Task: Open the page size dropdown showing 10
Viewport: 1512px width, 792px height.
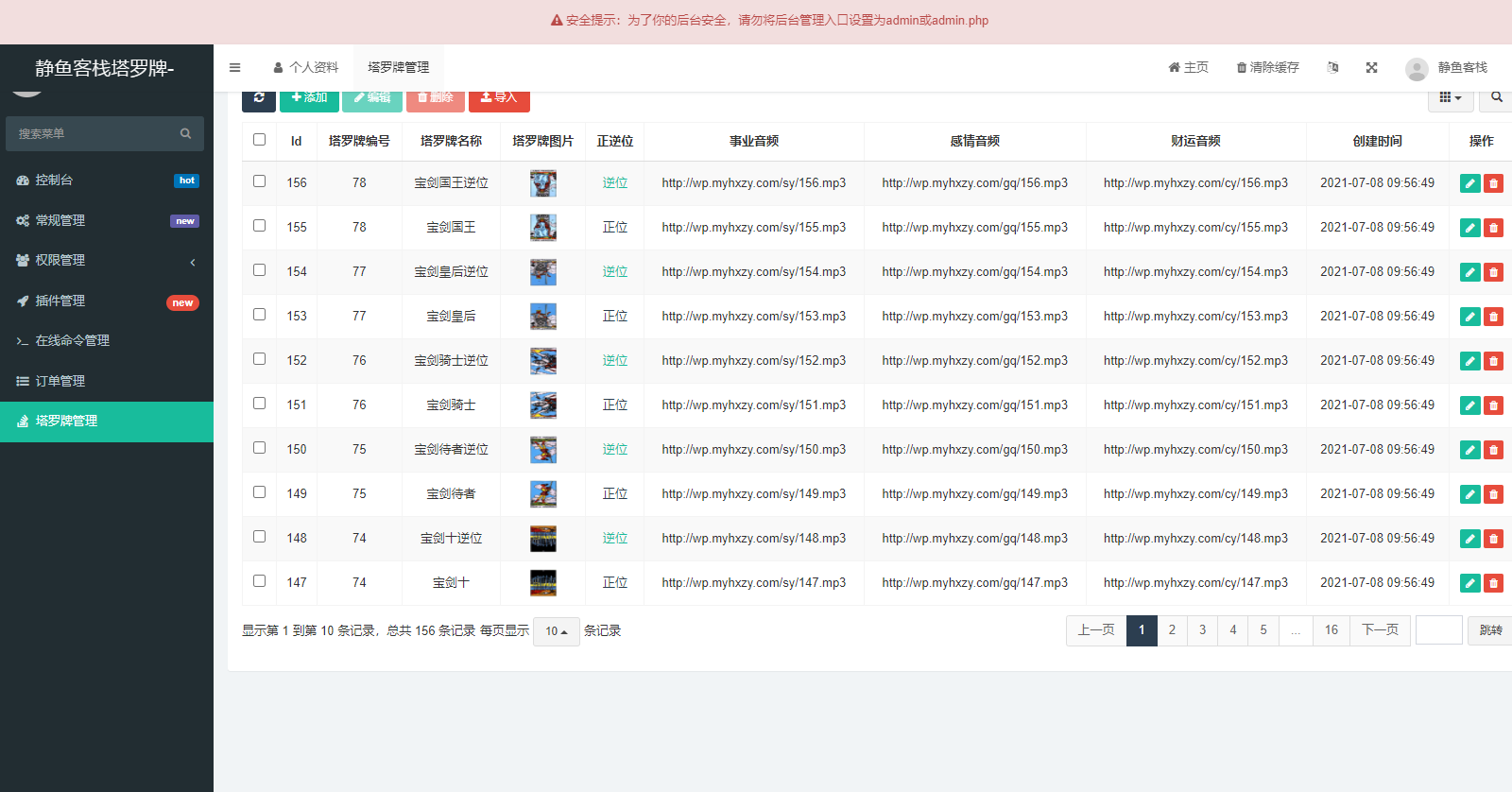Action: 556,631
